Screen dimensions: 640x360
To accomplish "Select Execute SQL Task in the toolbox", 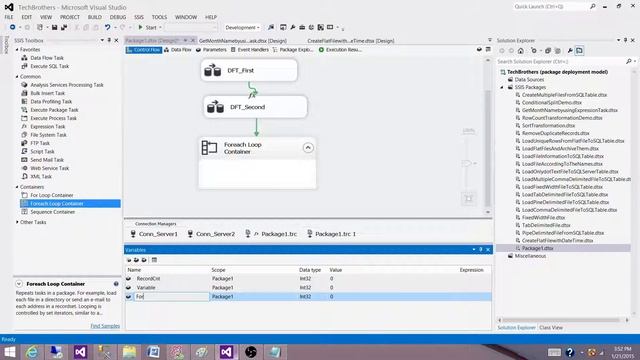I will (x=49, y=66).
